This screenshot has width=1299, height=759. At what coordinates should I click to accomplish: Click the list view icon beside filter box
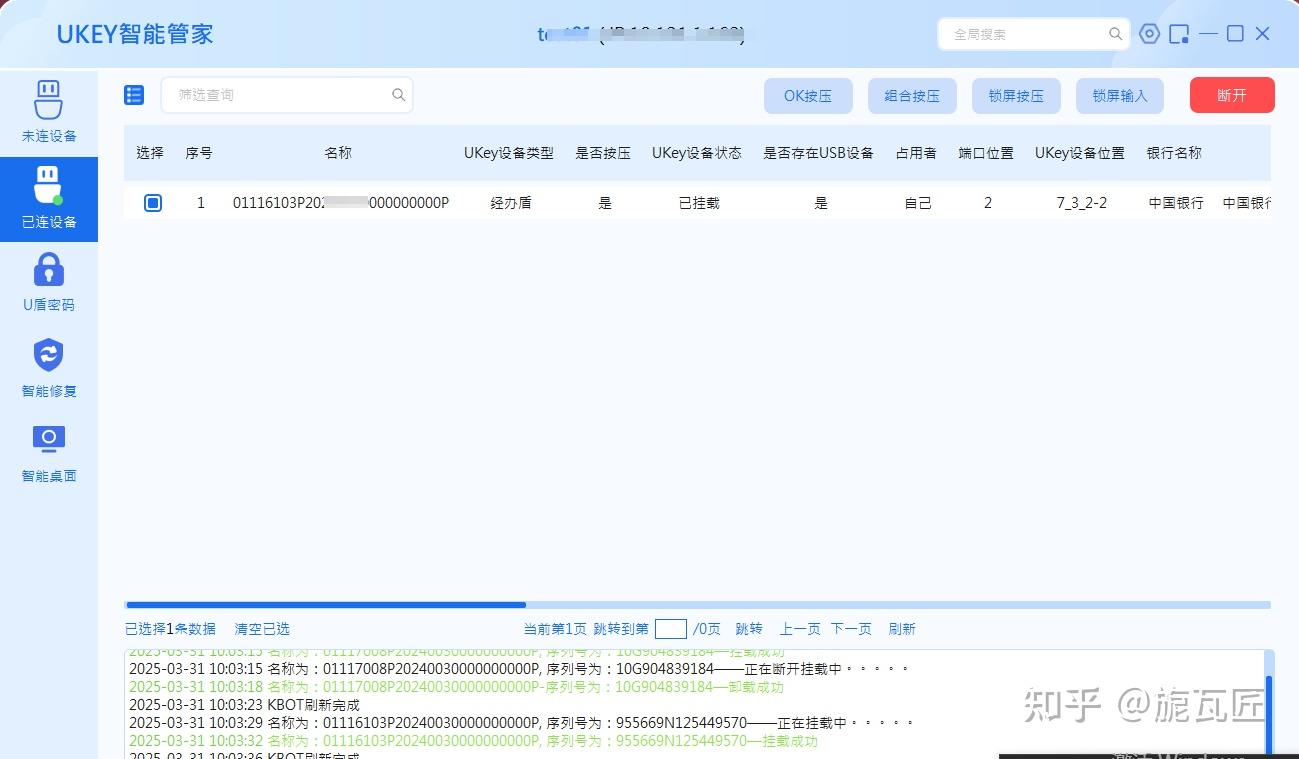[134, 94]
